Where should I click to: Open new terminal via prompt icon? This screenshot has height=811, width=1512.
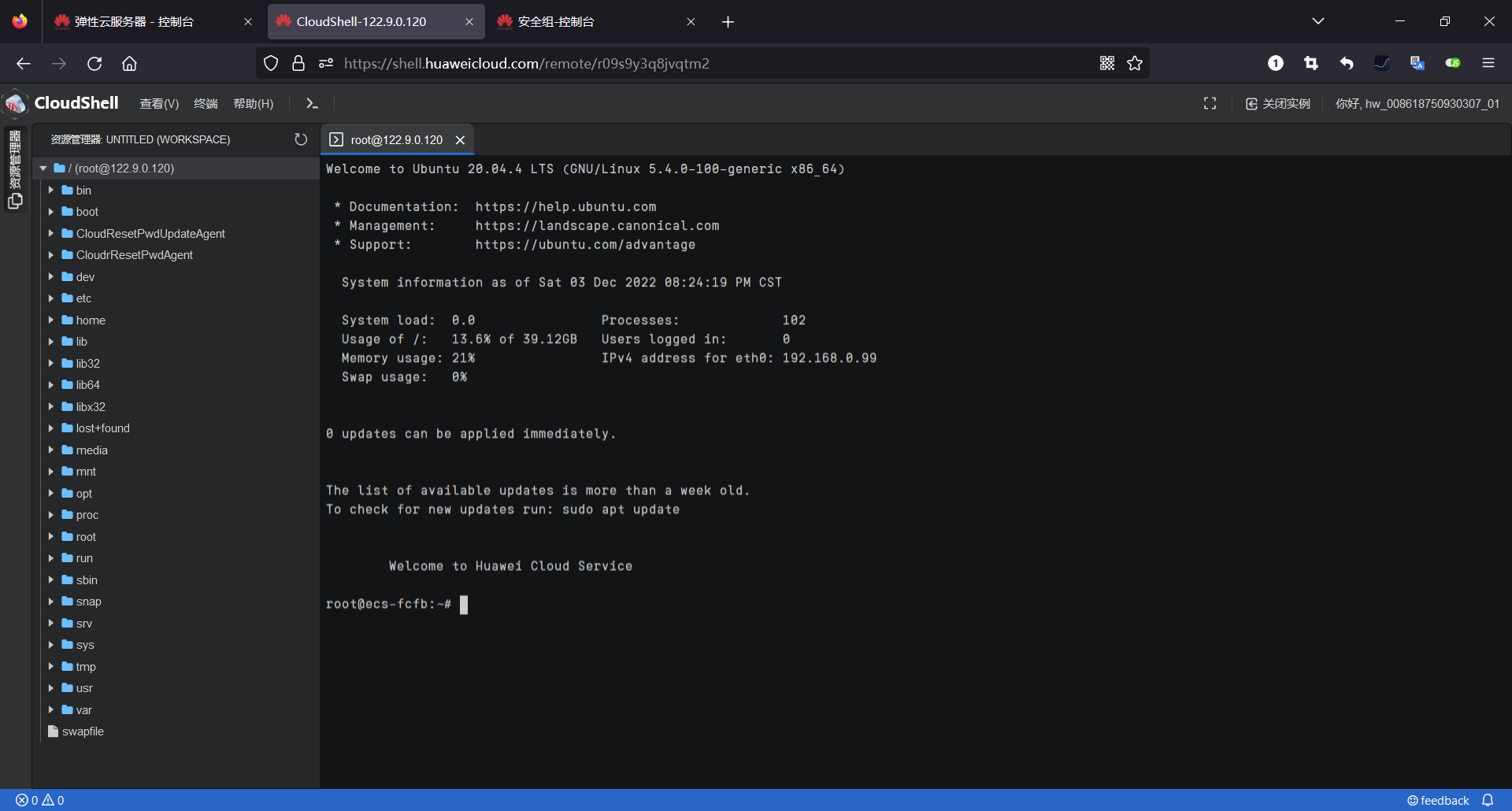pyautogui.click(x=312, y=103)
